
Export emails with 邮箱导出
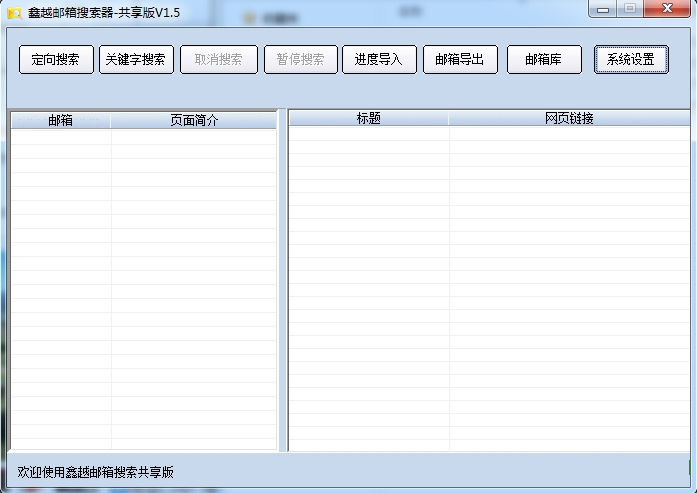pos(460,59)
